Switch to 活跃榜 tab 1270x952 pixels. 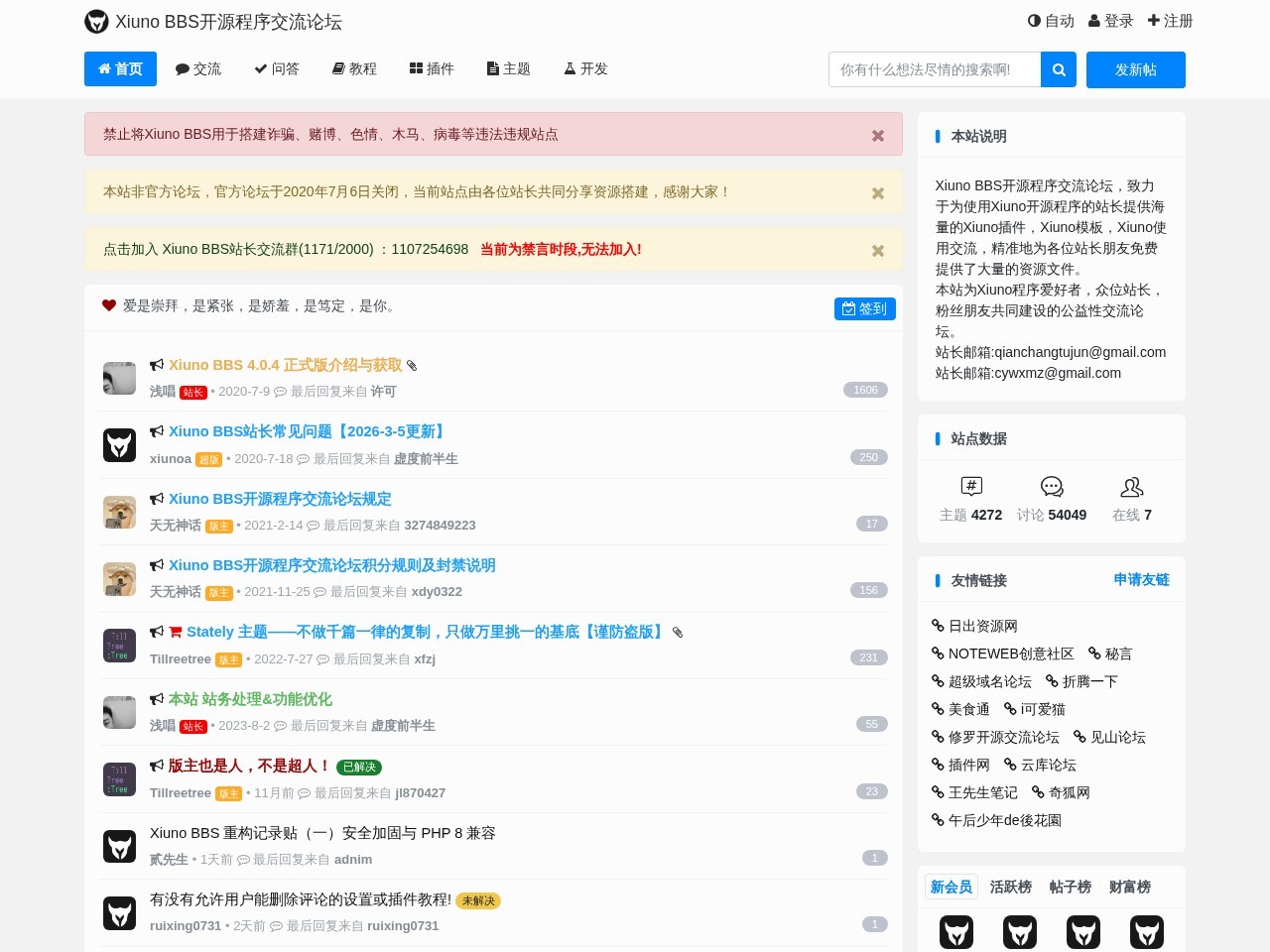[x=1011, y=887]
